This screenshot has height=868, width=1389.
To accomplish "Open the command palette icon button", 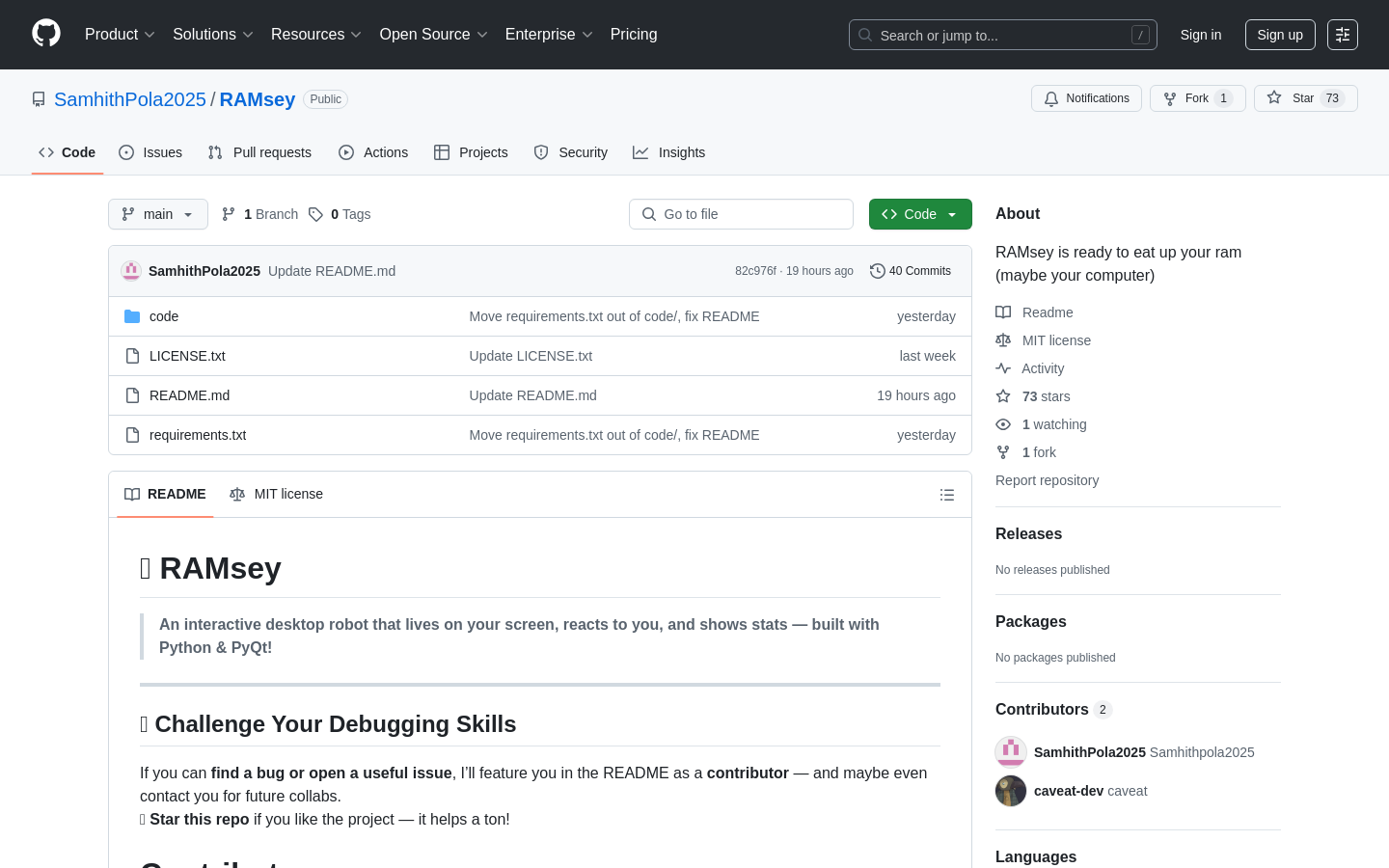I will 1343,35.
